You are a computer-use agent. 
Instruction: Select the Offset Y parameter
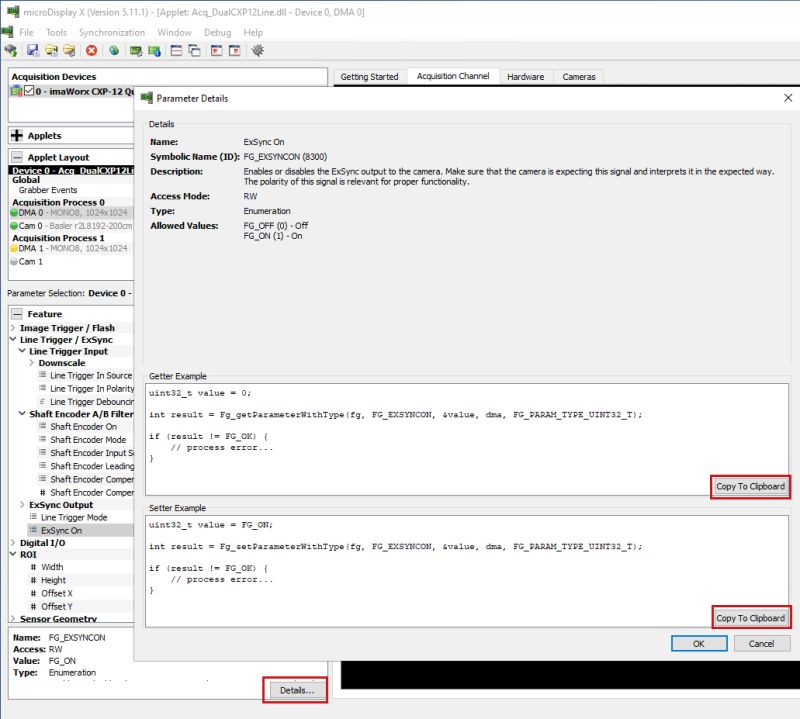(x=57, y=607)
